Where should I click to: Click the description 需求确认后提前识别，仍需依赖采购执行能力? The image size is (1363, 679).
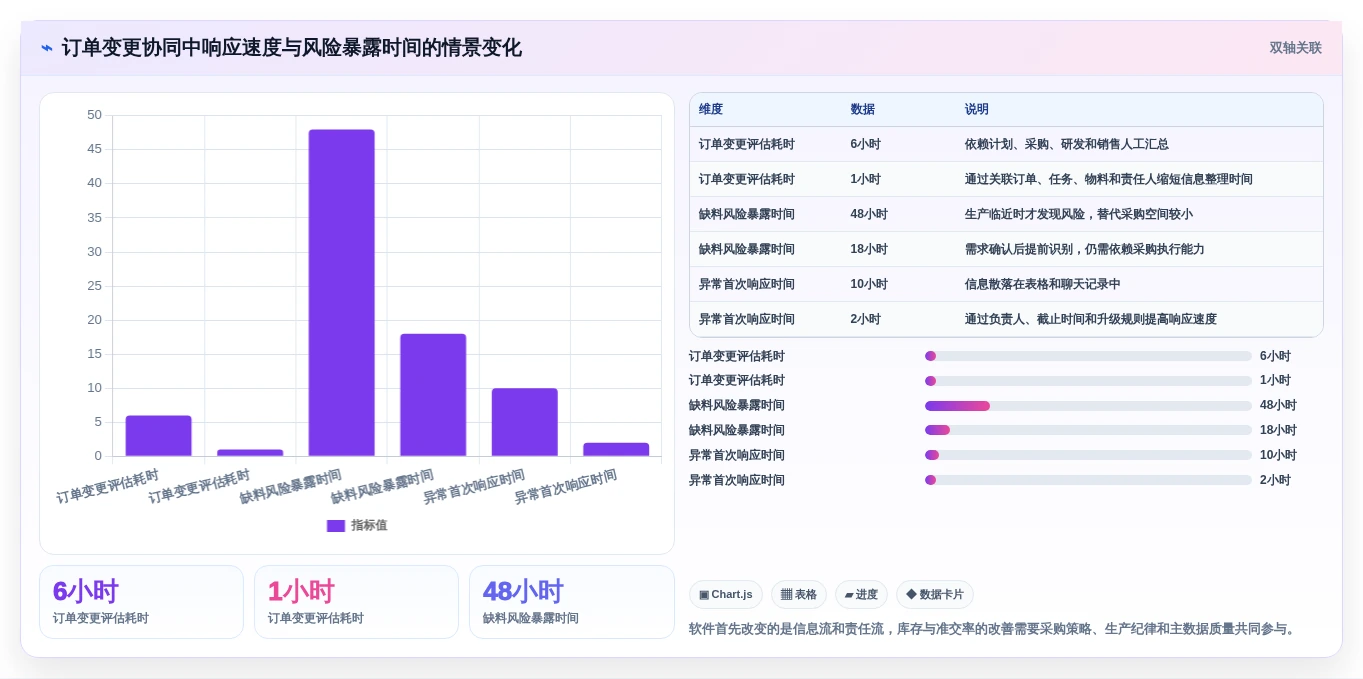pos(1085,249)
